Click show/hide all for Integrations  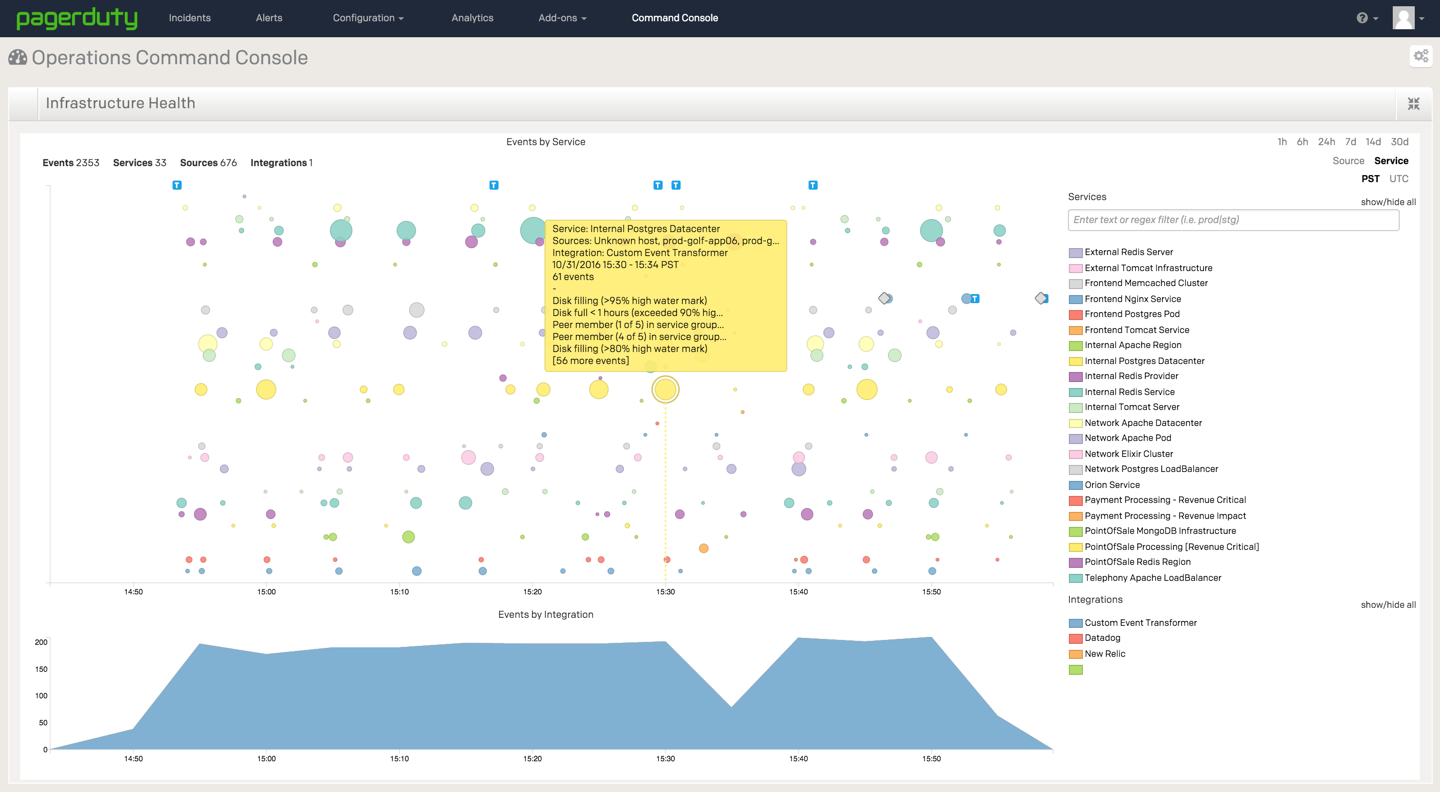tap(1388, 605)
